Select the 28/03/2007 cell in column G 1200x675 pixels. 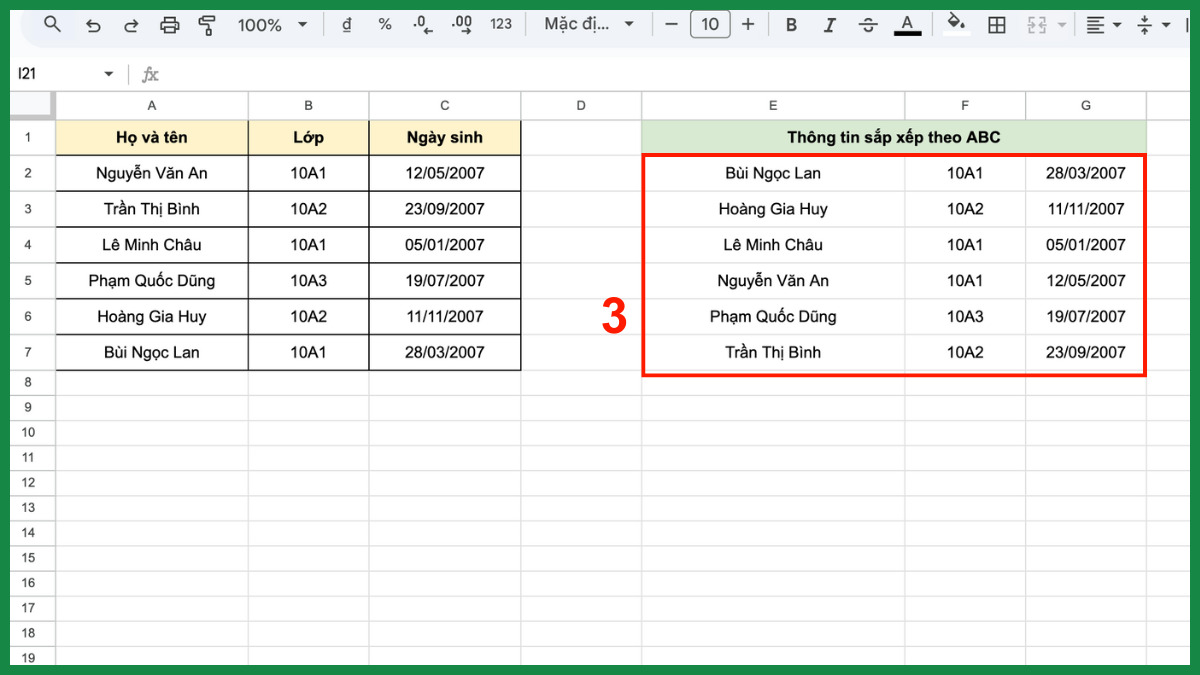click(1085, 173)
